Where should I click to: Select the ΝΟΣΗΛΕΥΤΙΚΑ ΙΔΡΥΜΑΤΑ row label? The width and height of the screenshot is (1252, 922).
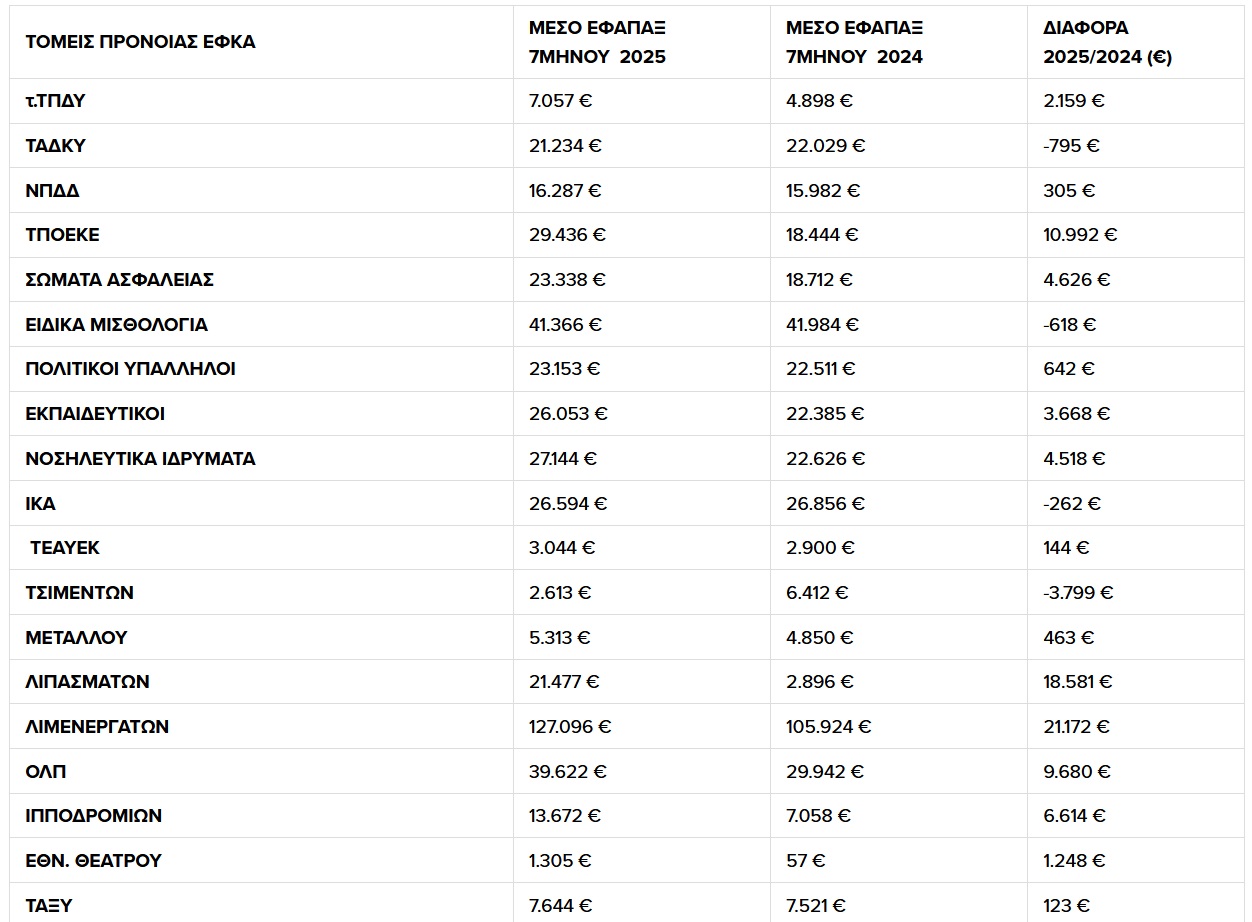click(x=140, y=459)
